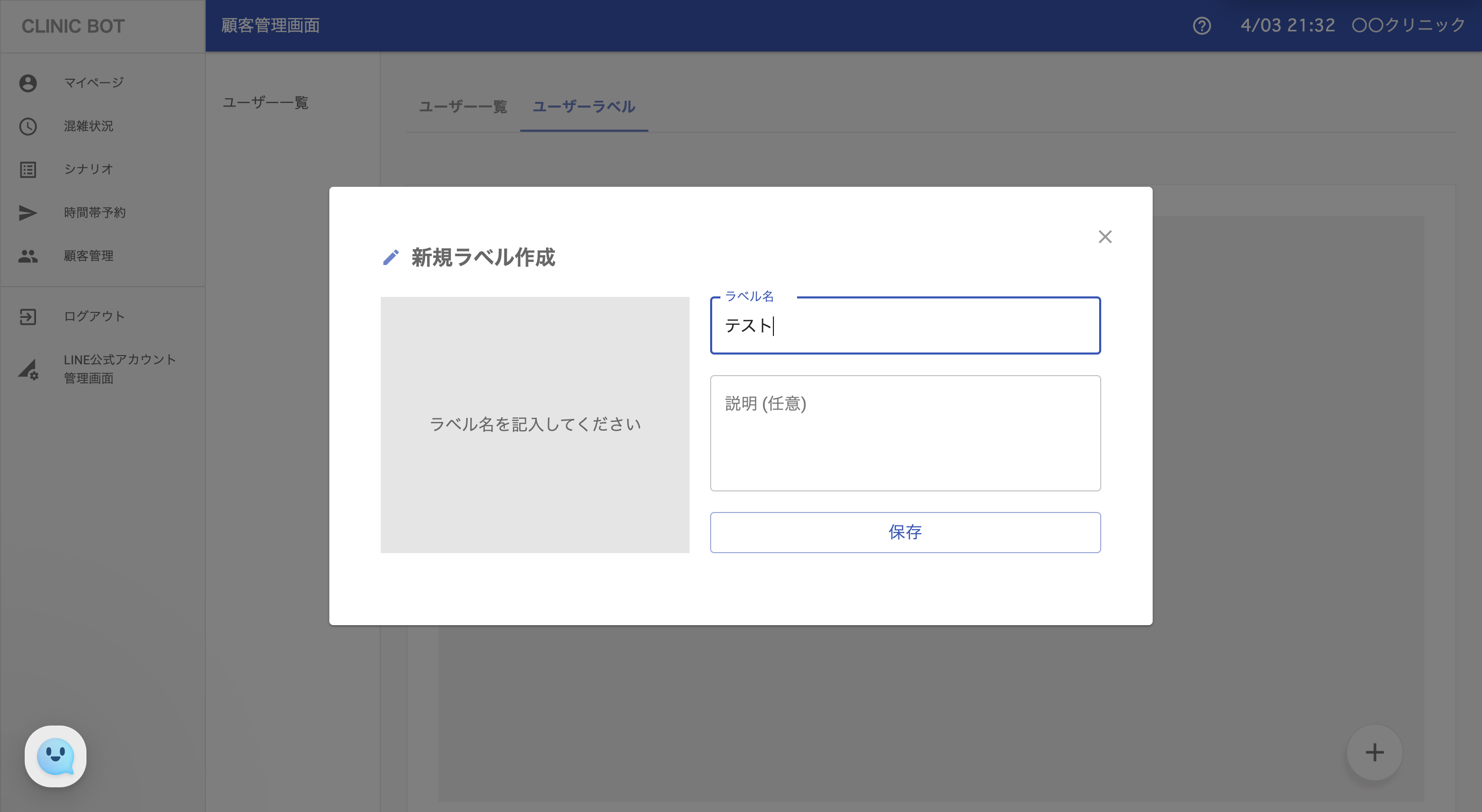Open LINE公式アカウント管理画面 settings icon

click(x=28, y=369)
